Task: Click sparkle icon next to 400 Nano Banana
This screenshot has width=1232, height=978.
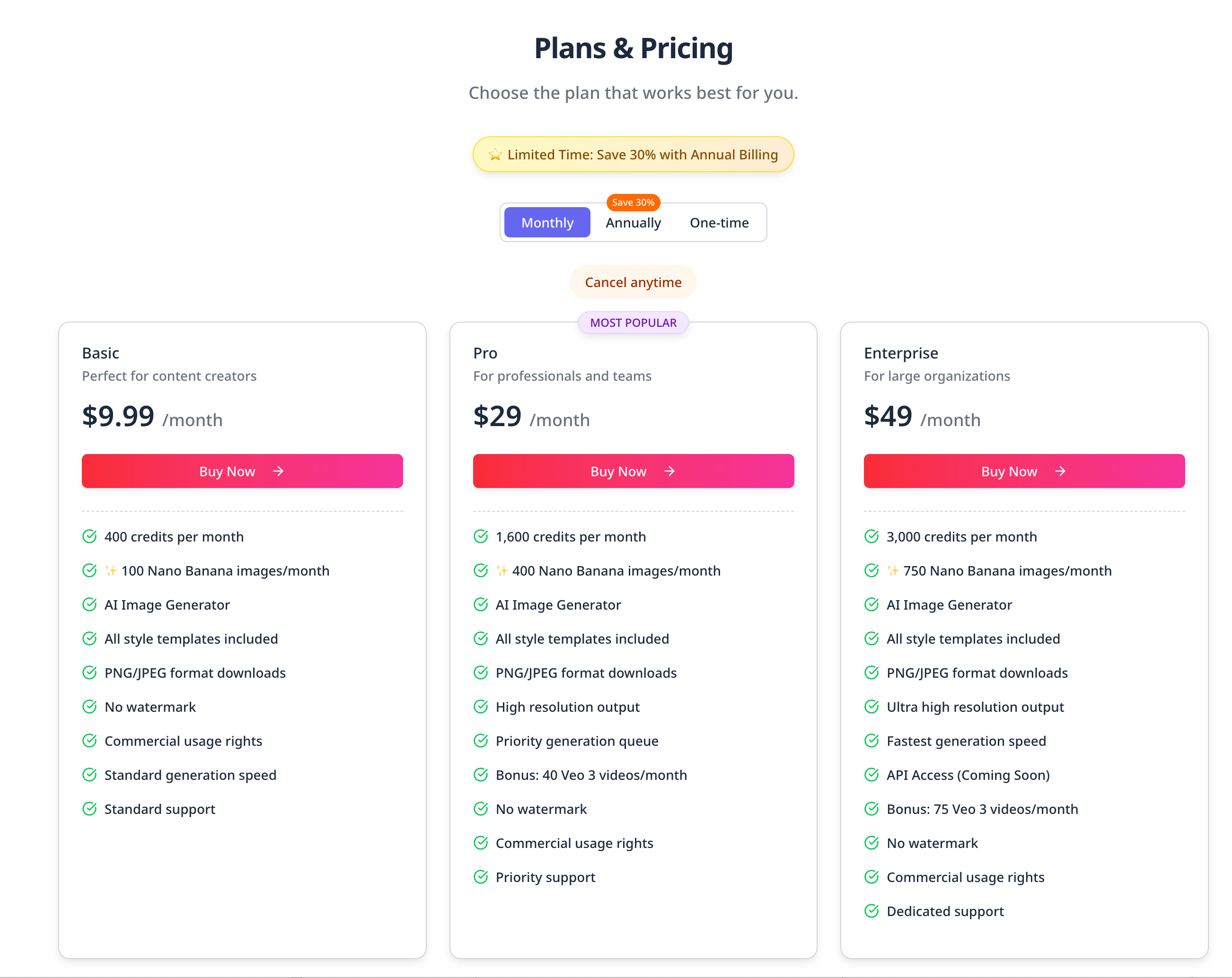Action: point(502,571)
